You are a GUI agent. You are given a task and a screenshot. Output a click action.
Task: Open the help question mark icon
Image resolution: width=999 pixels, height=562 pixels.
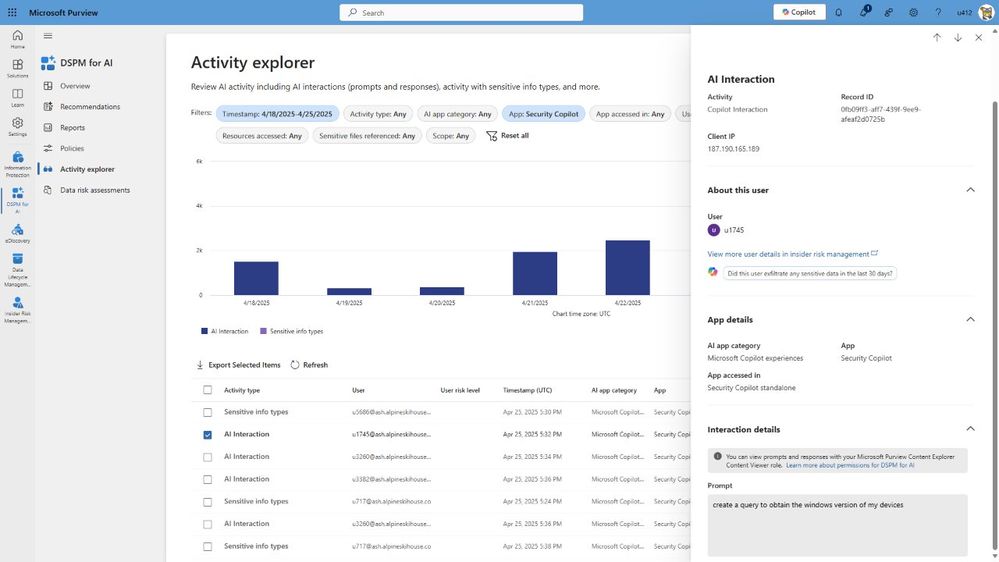click(x=938, y=12)
